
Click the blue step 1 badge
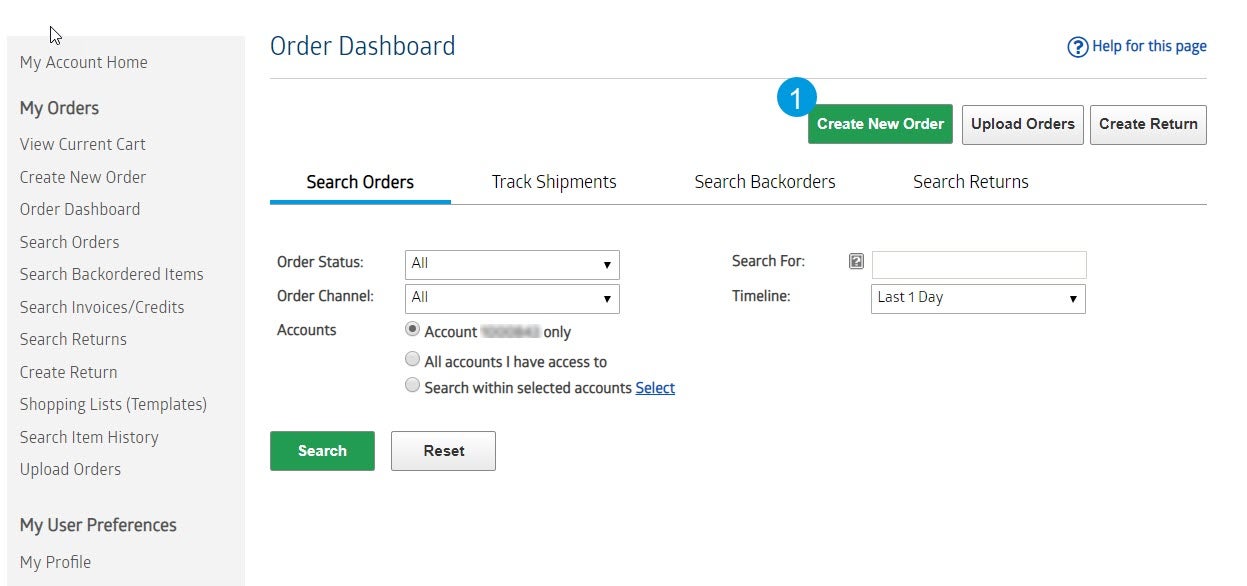tap(797, 98)
